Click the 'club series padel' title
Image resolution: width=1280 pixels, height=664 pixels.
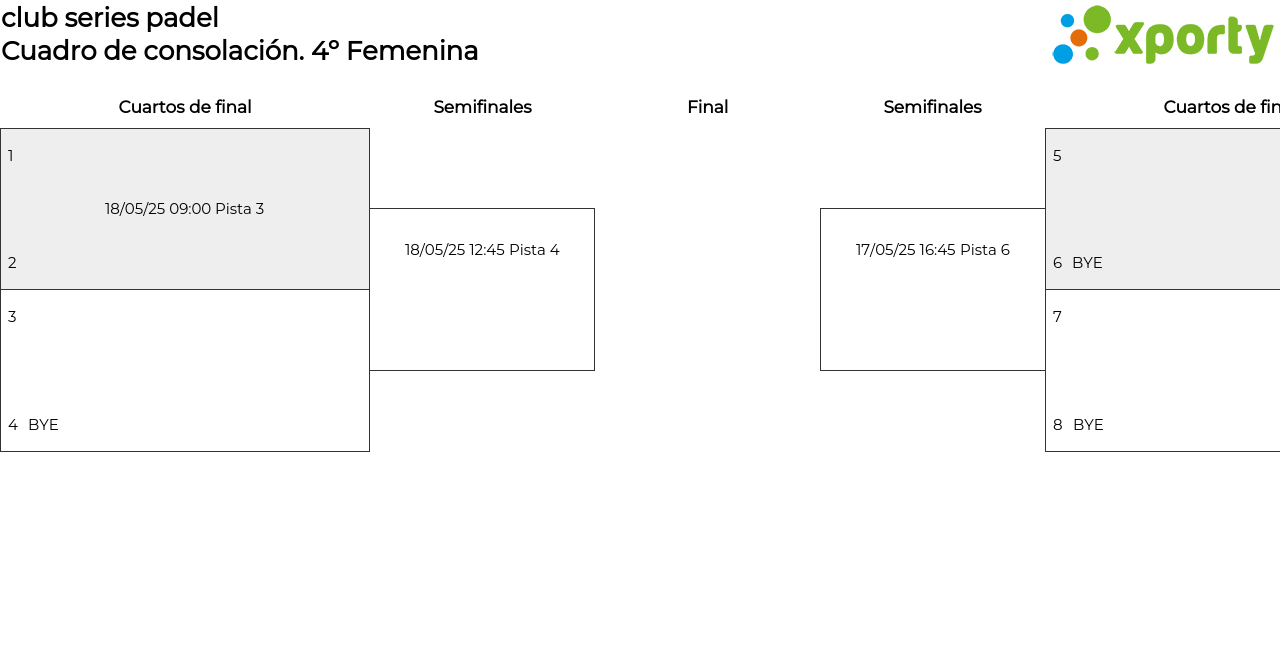[x=110, y=18]
